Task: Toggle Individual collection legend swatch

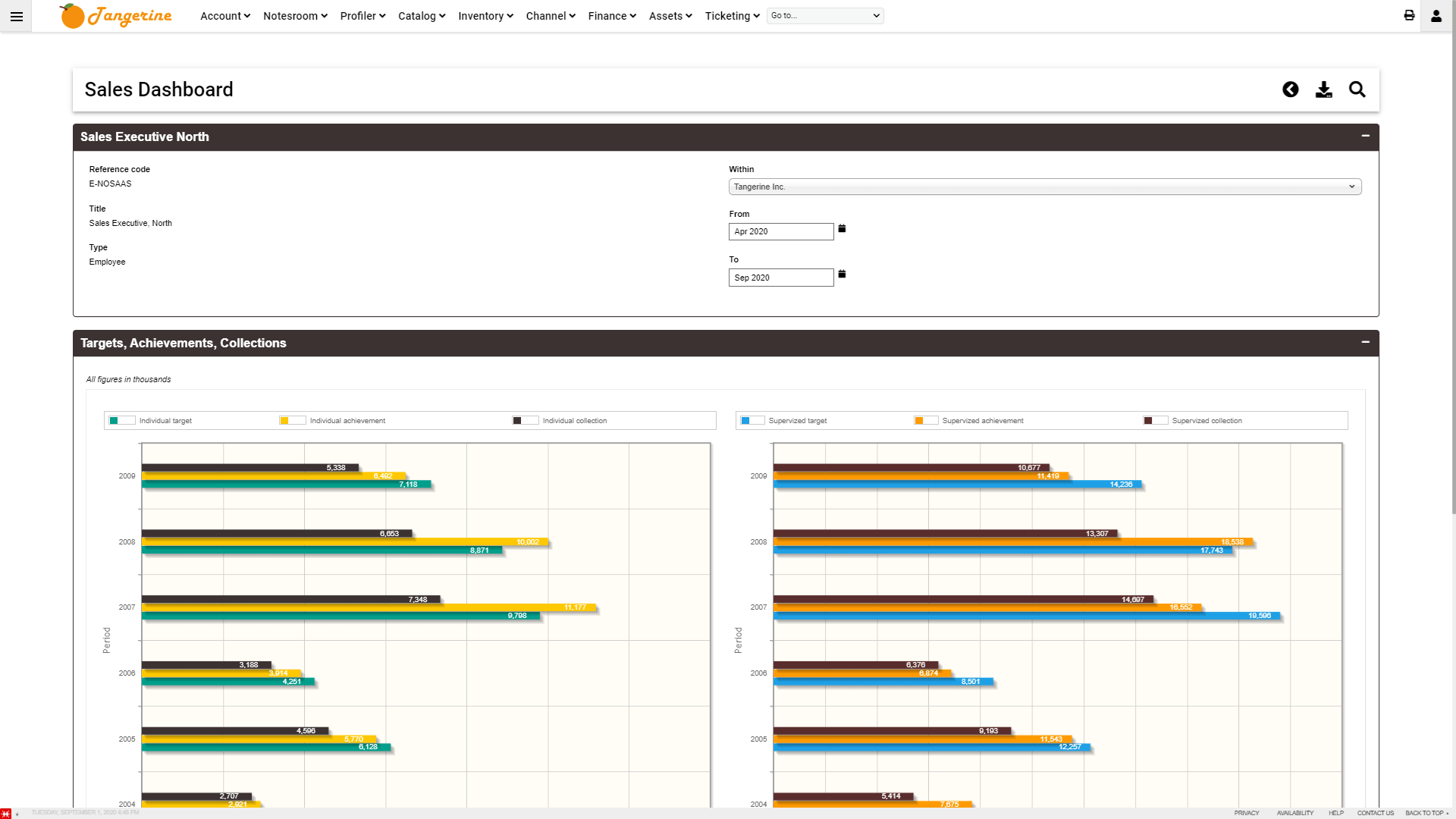Action: 526,421
